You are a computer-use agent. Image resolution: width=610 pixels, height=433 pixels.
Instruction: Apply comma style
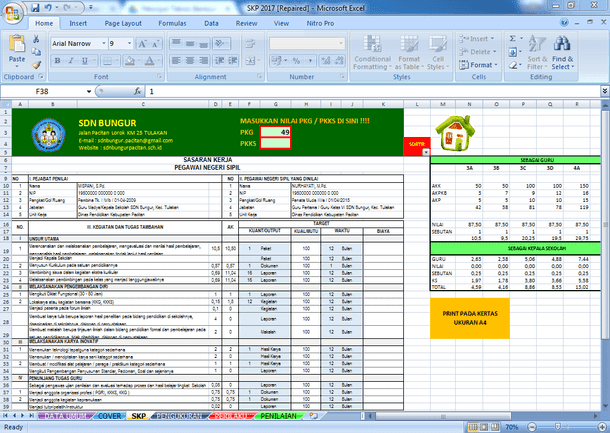(310, 61)
